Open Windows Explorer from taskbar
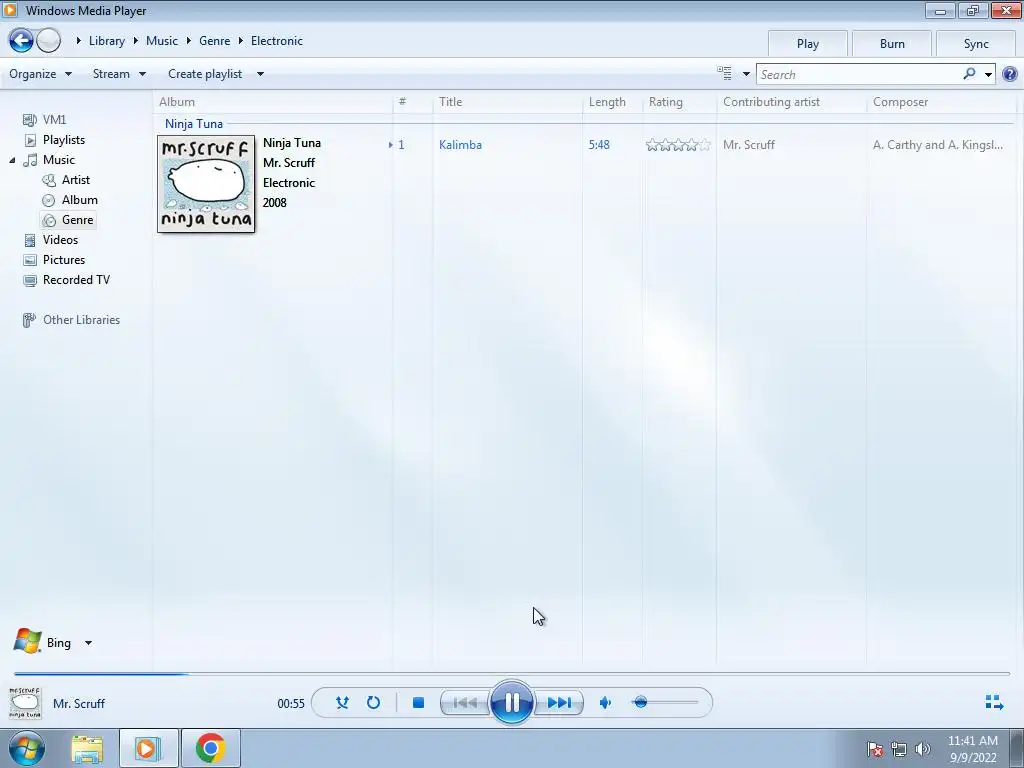Viewport: 1024px width, 768px height. [88, 748]
